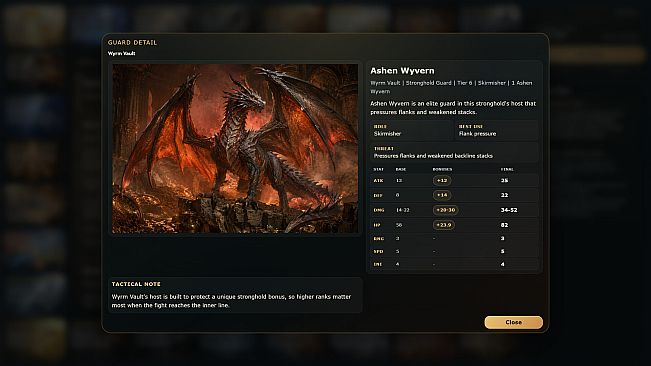Click the description 'Ashen Wyvern is an elite guard' paragraph

[453, 107]
